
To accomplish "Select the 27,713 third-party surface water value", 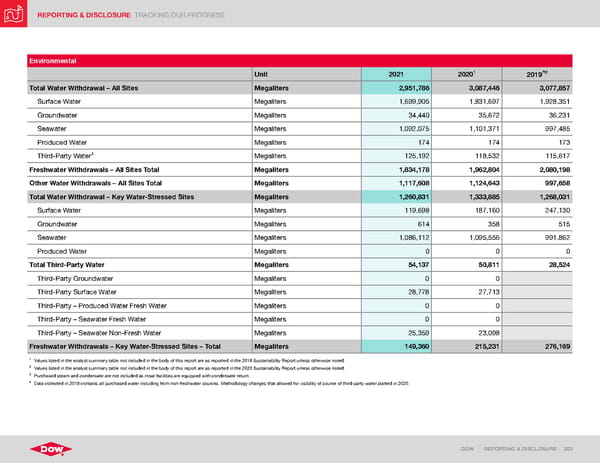I will [489, 292].
